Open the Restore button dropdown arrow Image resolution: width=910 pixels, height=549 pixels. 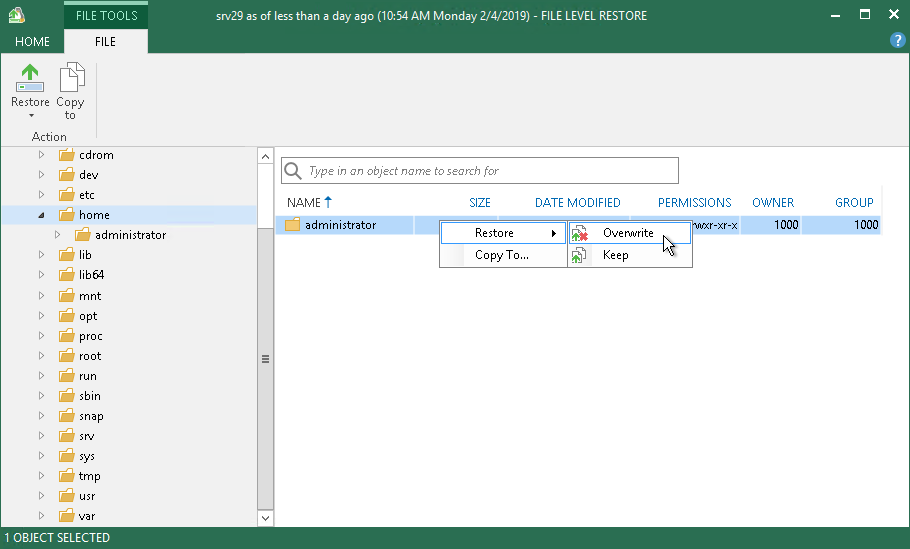pos(31,115)
